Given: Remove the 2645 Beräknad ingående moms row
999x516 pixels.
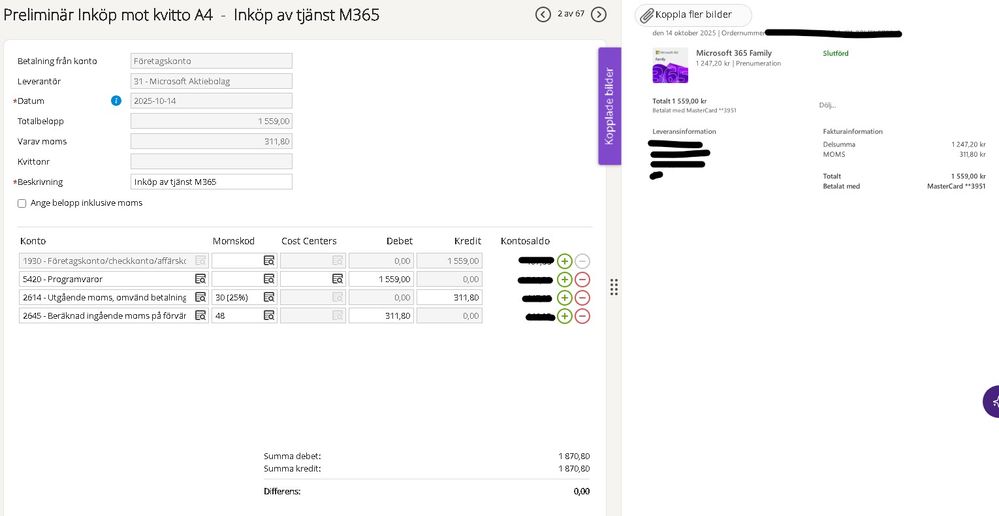Looking at the screenshot, I should pos(582,315).
